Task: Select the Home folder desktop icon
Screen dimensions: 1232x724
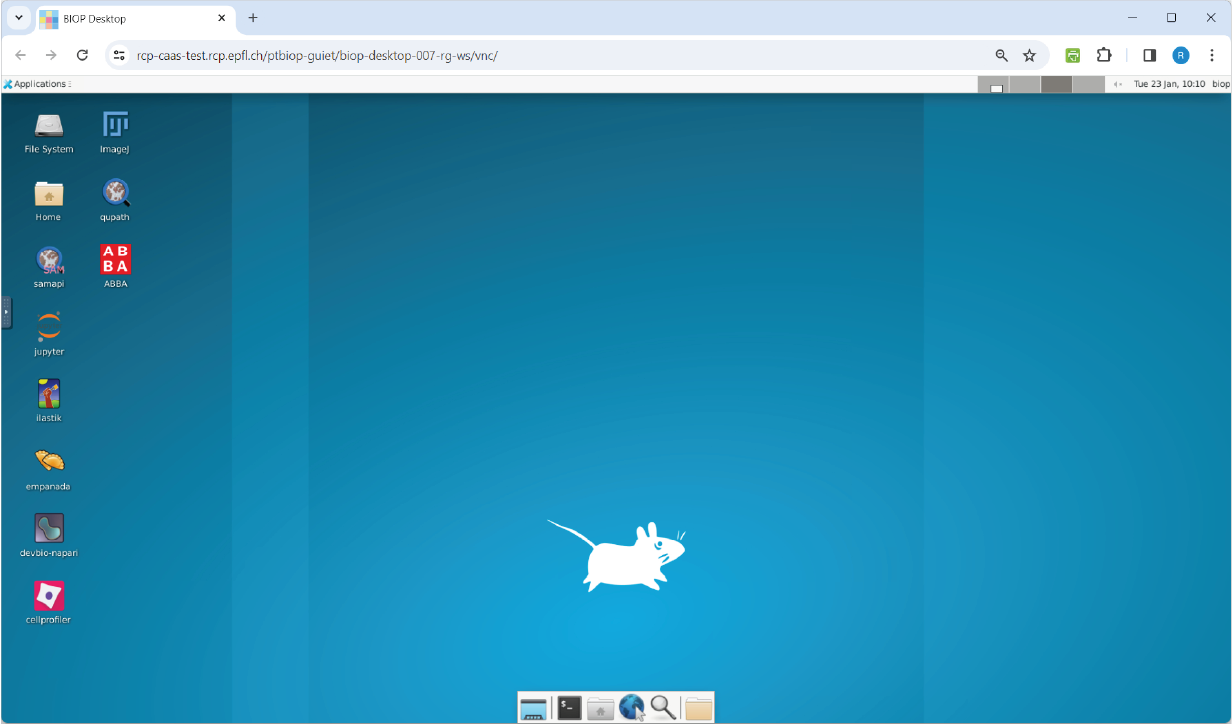Action: (x=49, y=193)
